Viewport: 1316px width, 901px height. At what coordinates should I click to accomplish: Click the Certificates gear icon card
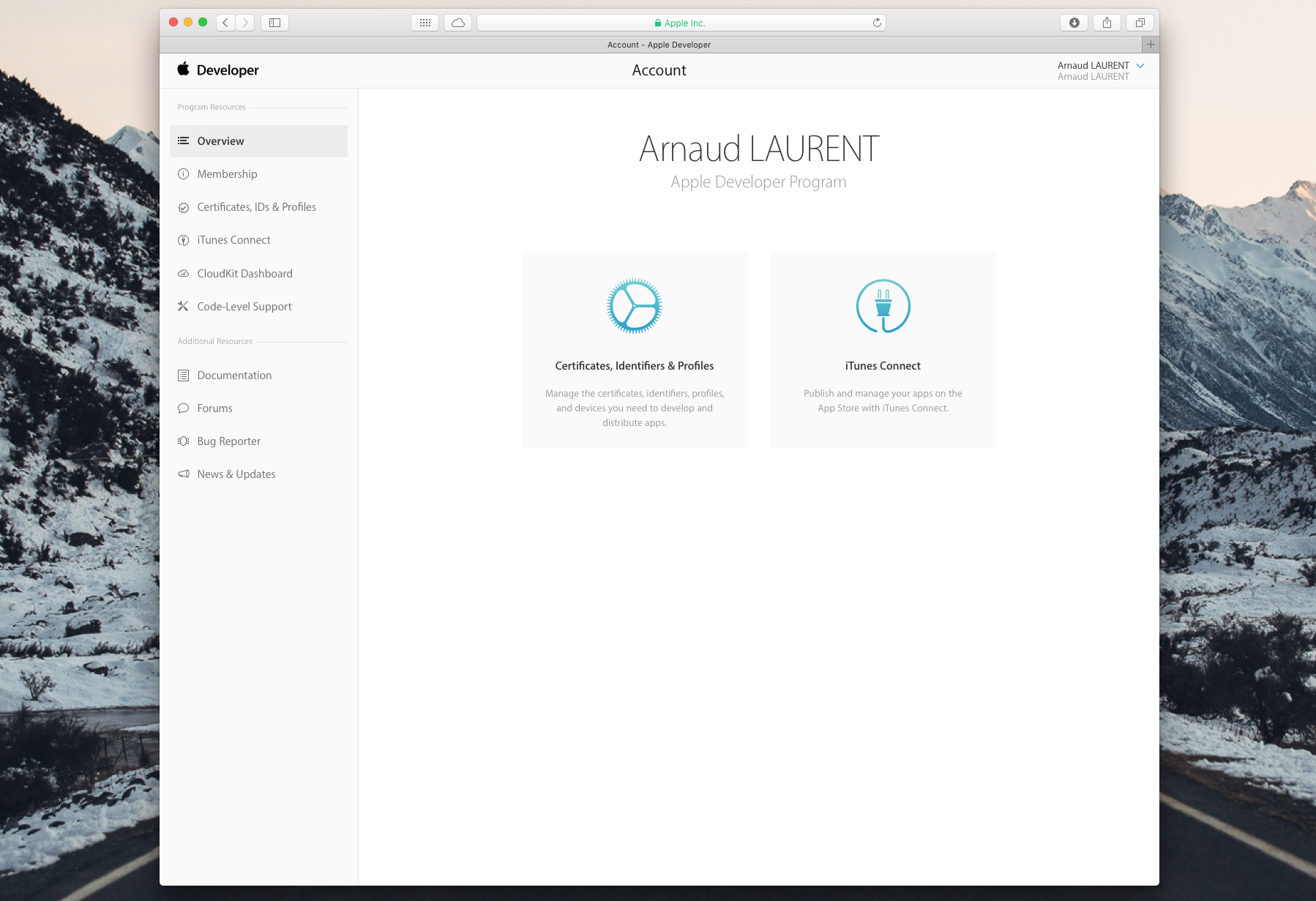(634, 350)
